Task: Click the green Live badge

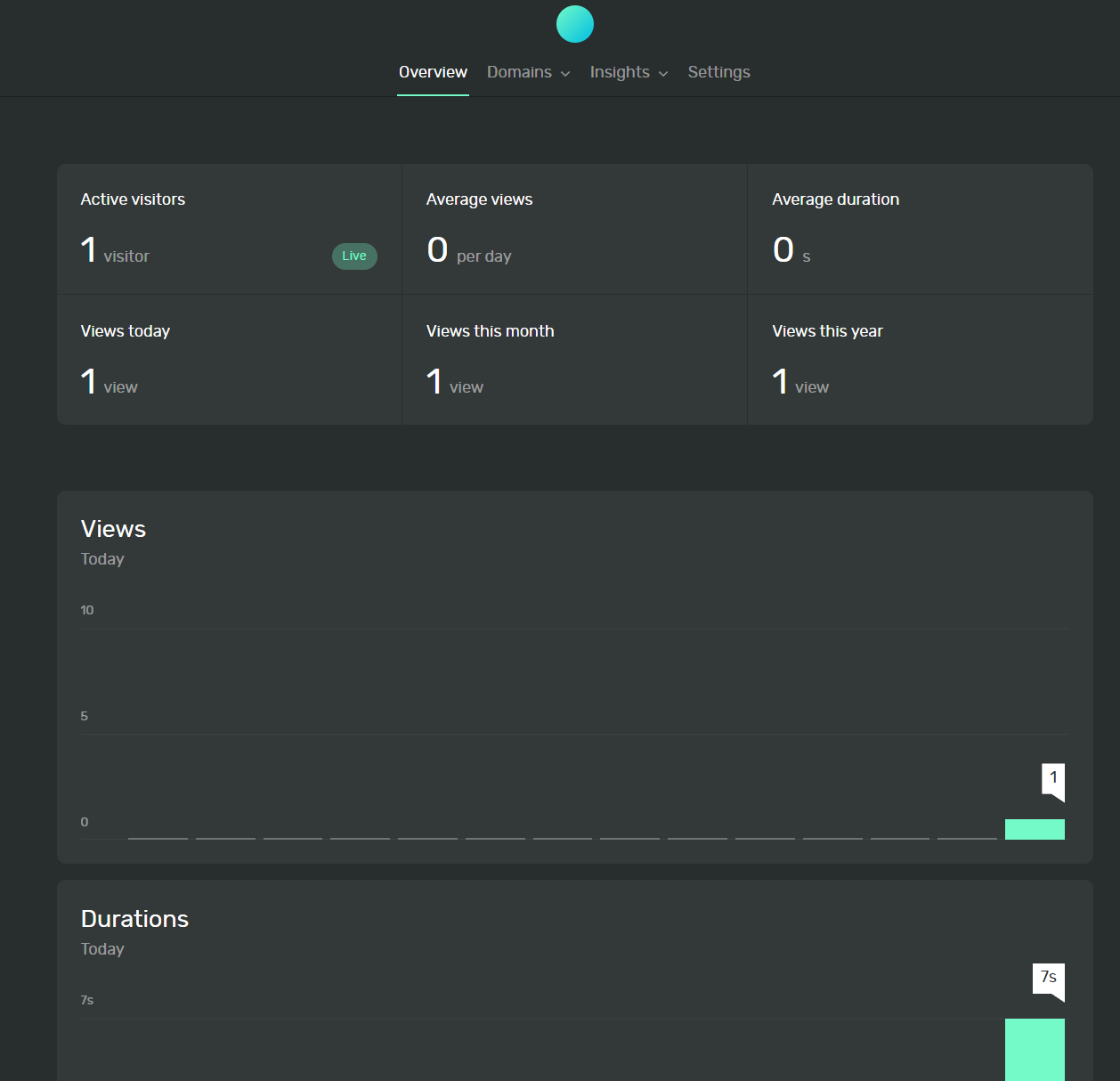Action: tap(354, 256)
